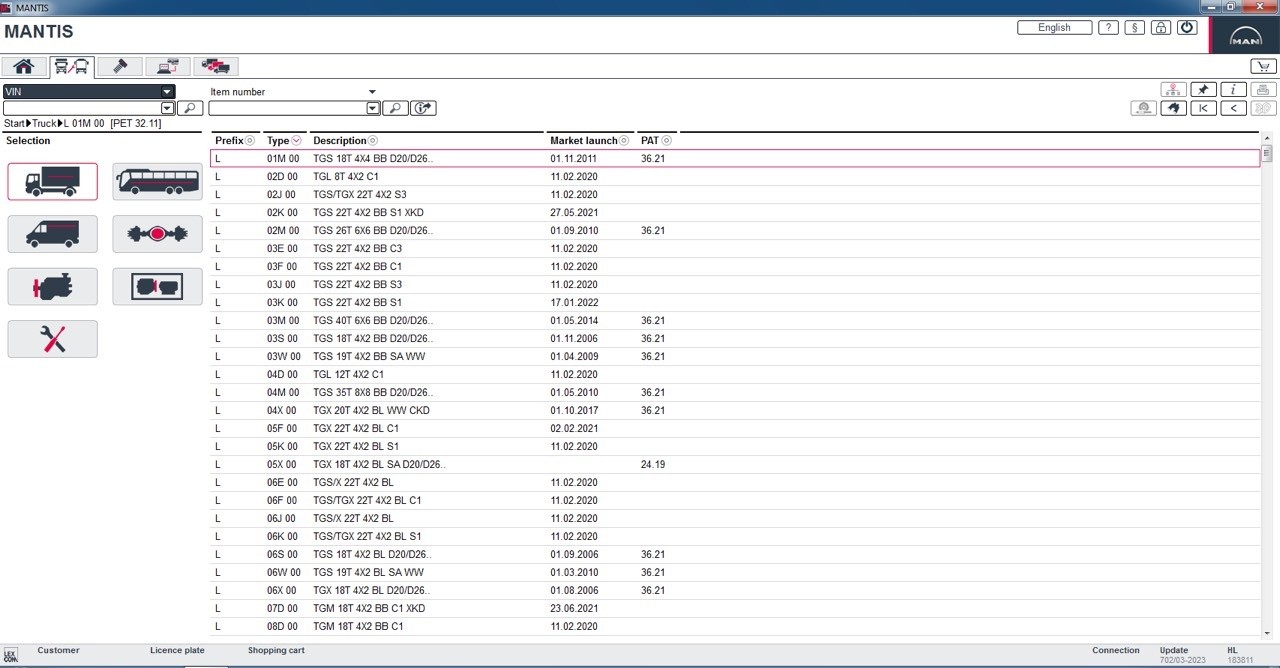Click the Shopping cart status bar label

(x=276, y=651)
